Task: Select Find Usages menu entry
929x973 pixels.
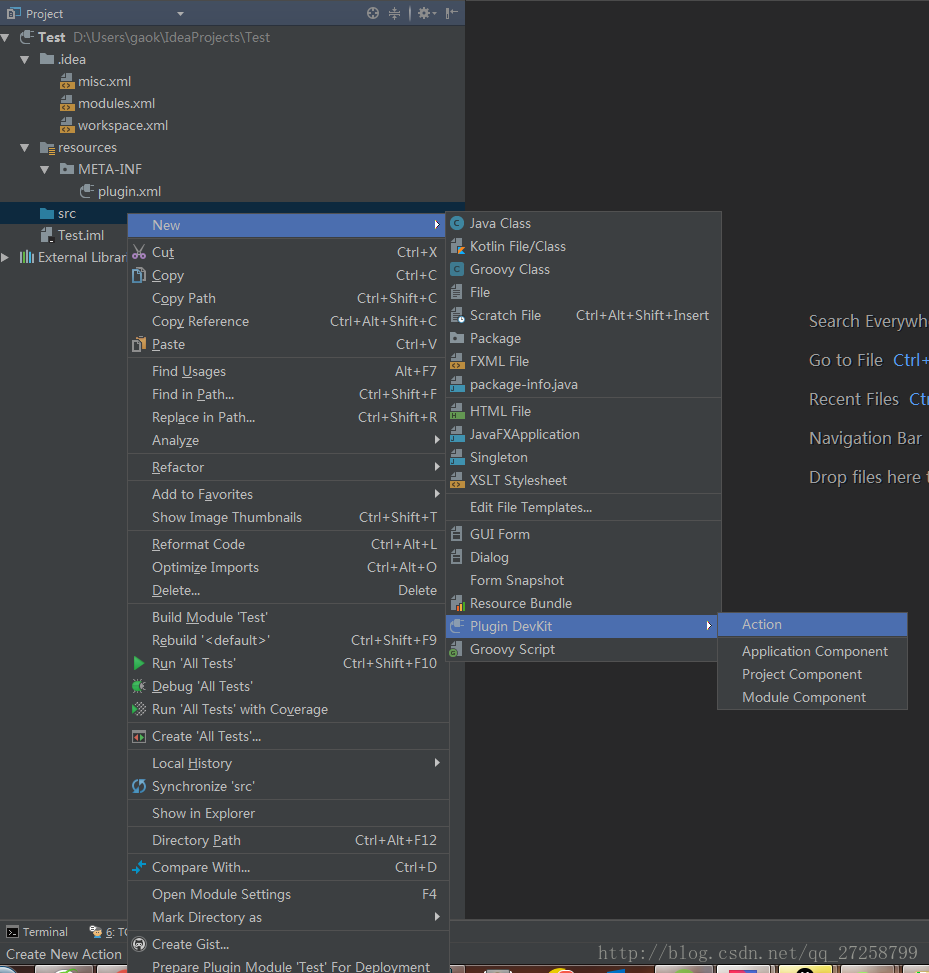Action: tap(288, 372)
